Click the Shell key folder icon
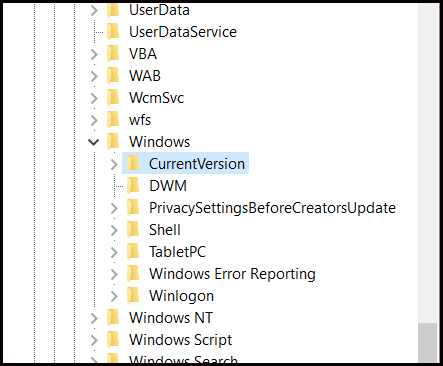Screen dimensions: 443x366 [133, 230]
